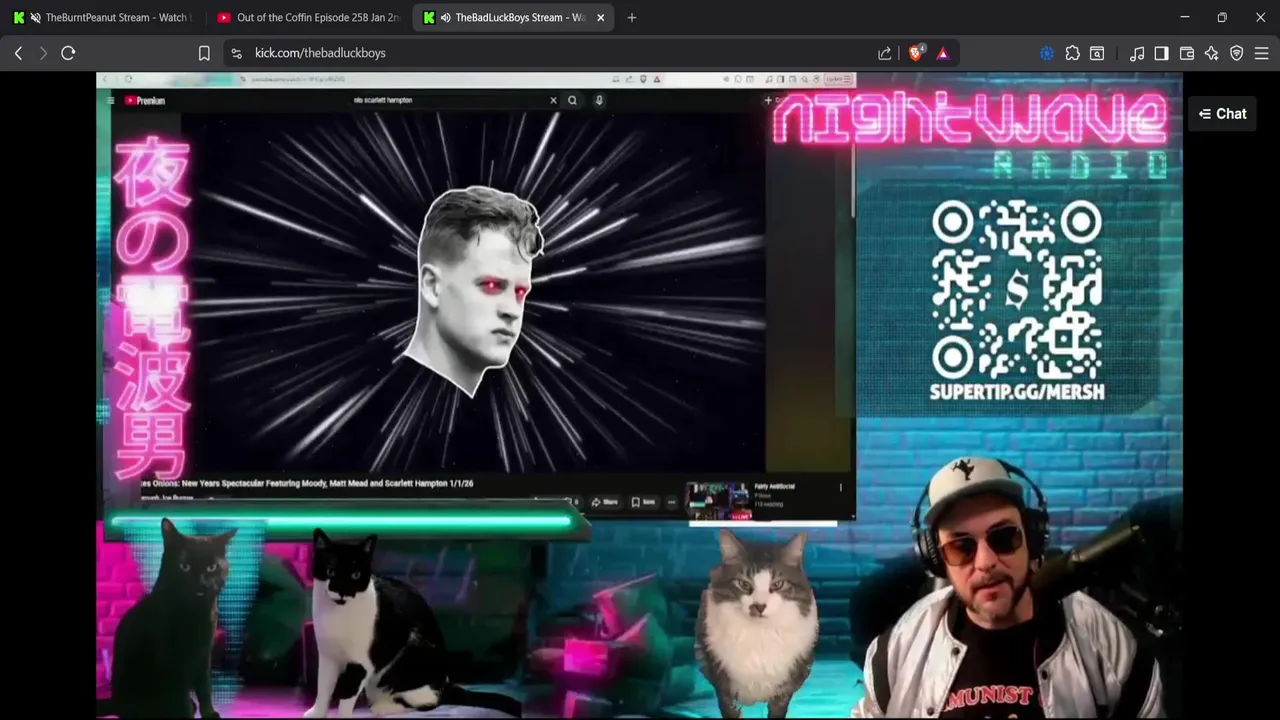Image resolution: width=1280 pixels, height=720 pixels.
Task: Open a new tab with the plus button
Action: (631, 17)
